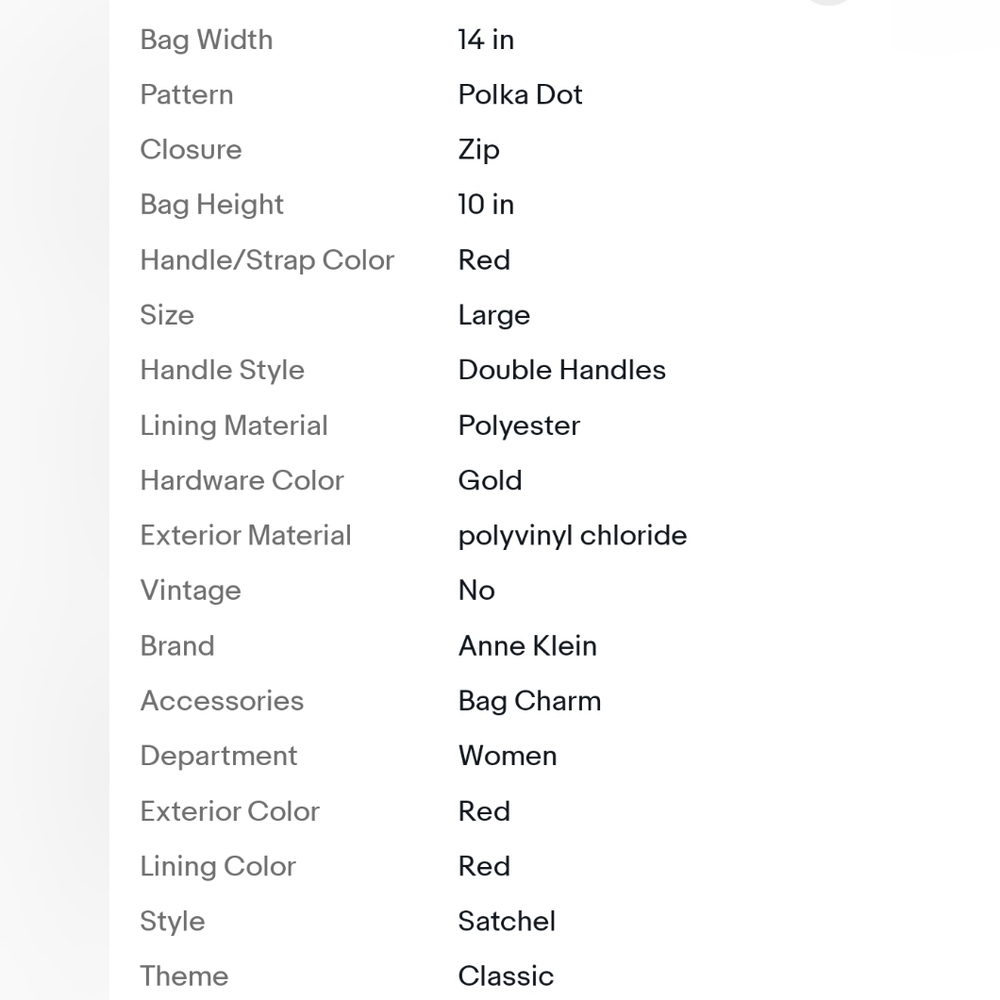Viewport: 1000px width, 1000px height.
Task: Click the Classic theme value
Action: 506,976
